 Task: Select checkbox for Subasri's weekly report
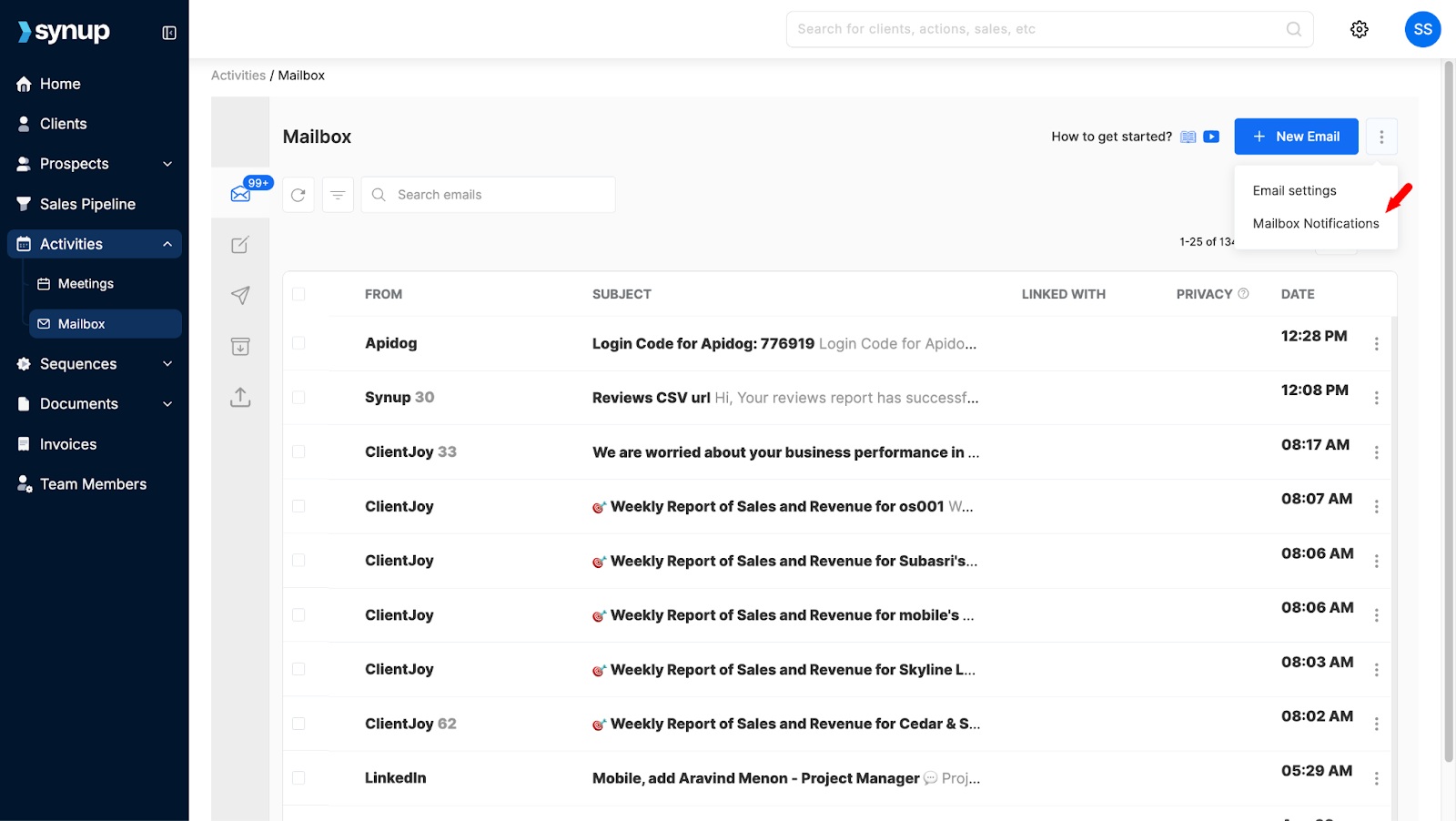coord(298,561)
